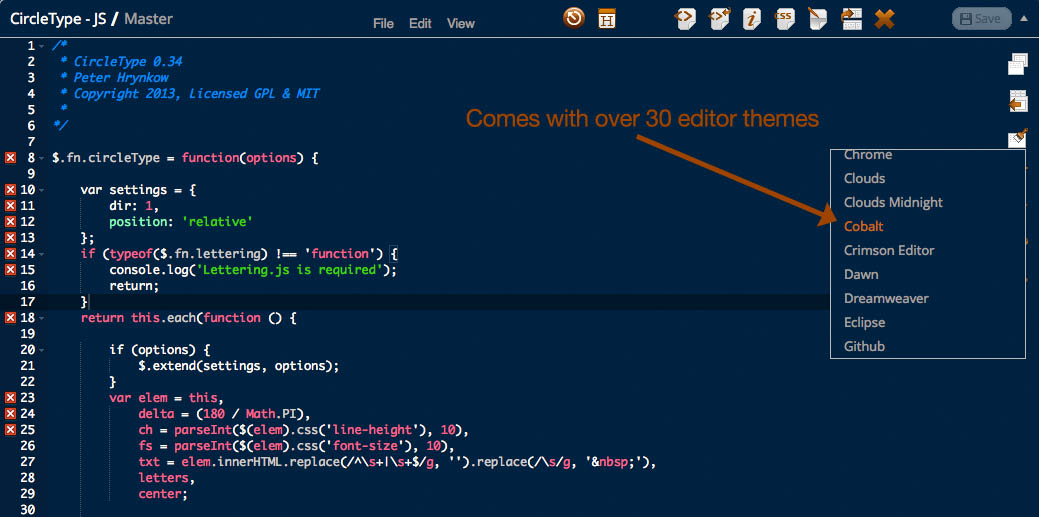The width and height of the screenshot is (1039, 517).
Task: Collapse the code fold at line 10
Action: (40, 190)
